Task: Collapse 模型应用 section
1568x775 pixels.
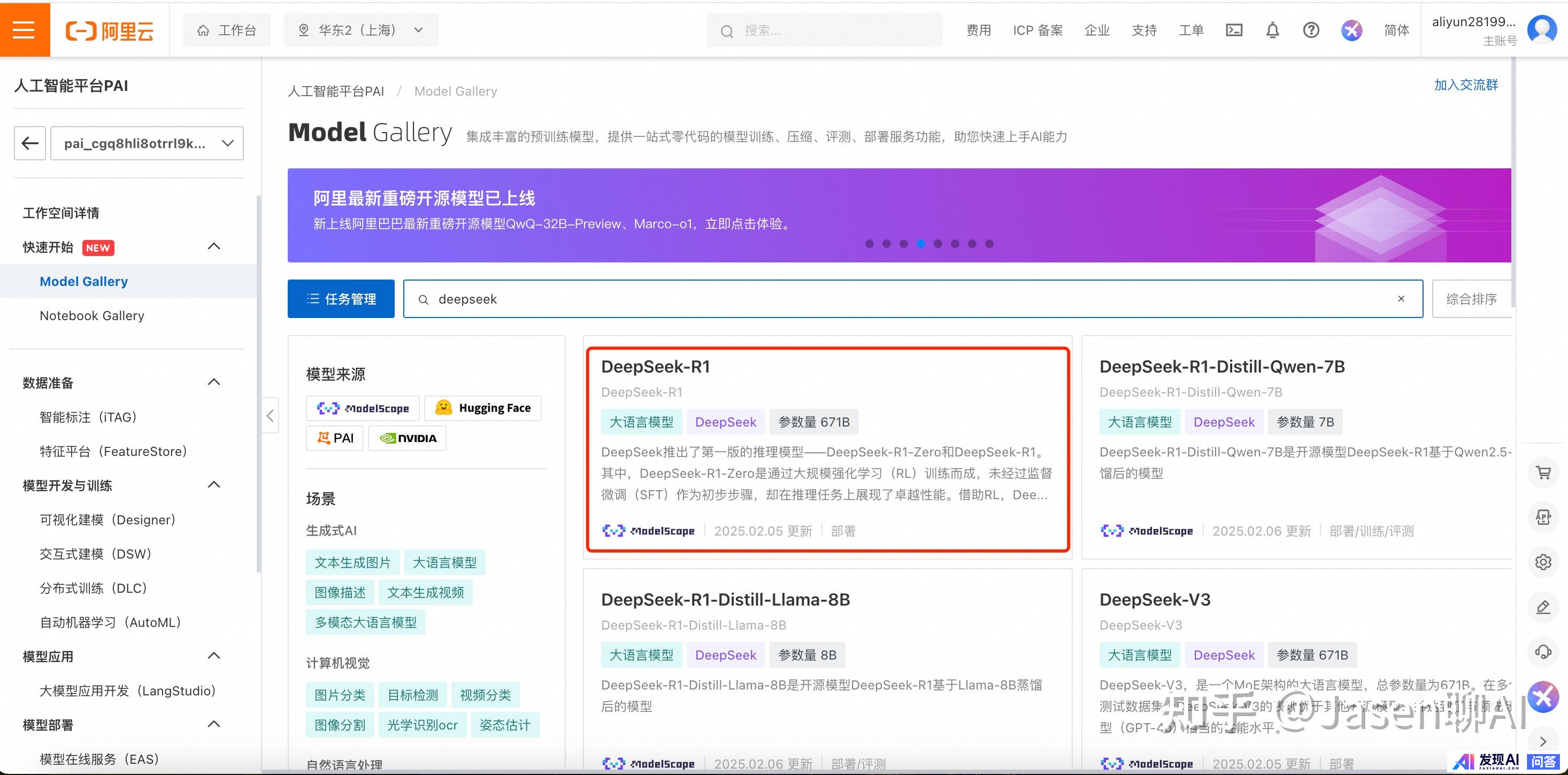Action: tap(214, 656)
